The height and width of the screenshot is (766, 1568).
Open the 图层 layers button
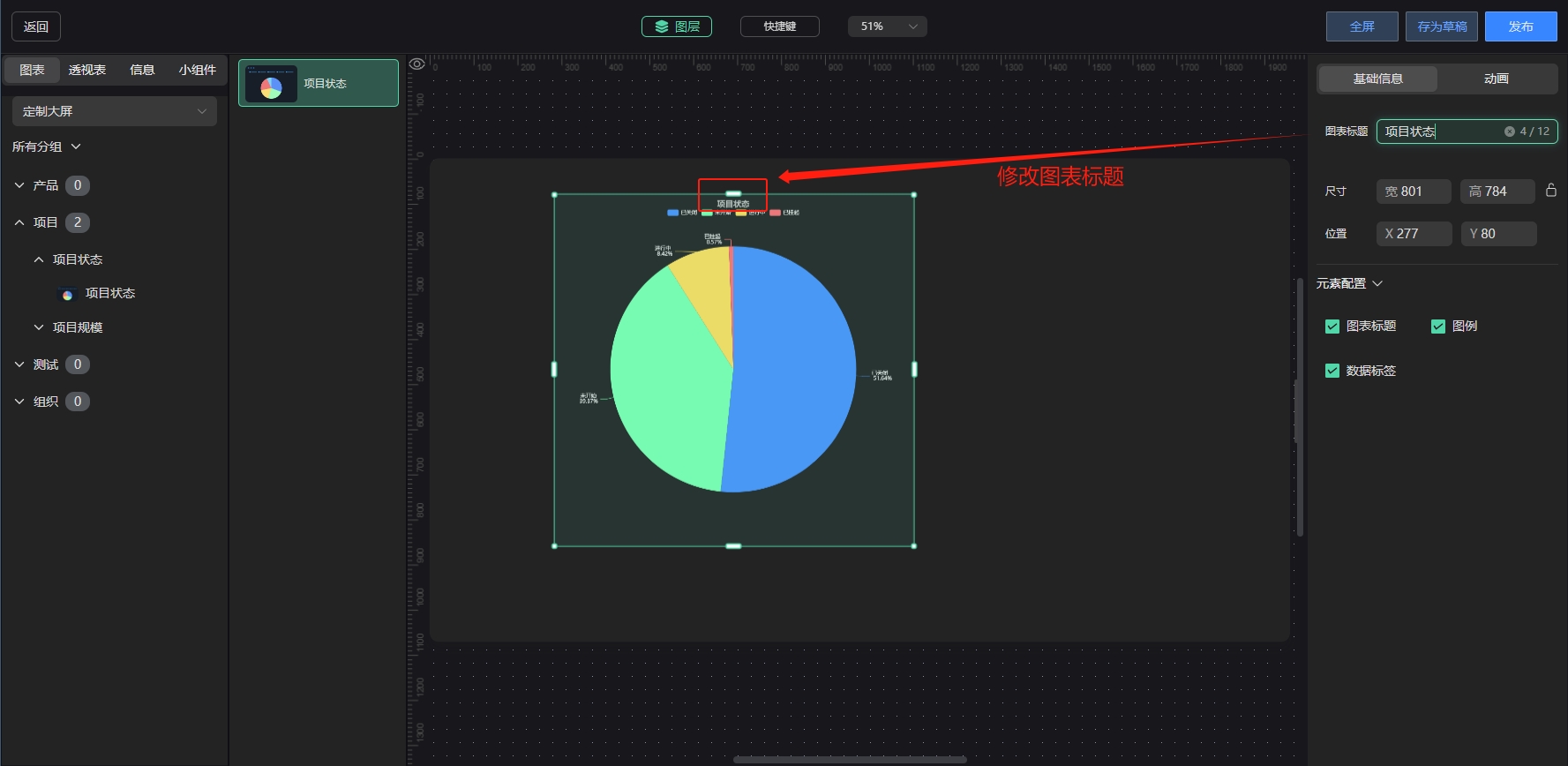pos(677,26)
